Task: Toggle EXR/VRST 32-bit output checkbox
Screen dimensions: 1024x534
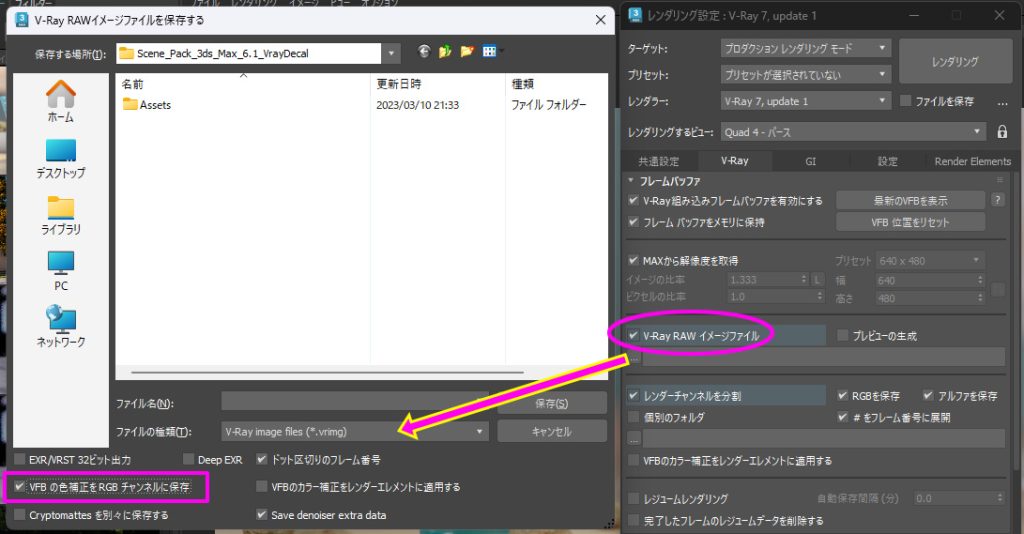Action: [20, 460]
